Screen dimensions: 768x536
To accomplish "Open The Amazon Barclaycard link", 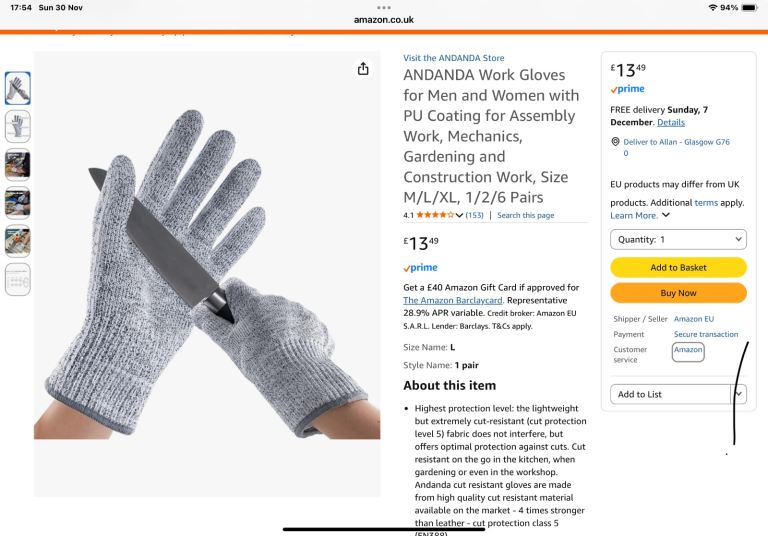I will 453,300.
